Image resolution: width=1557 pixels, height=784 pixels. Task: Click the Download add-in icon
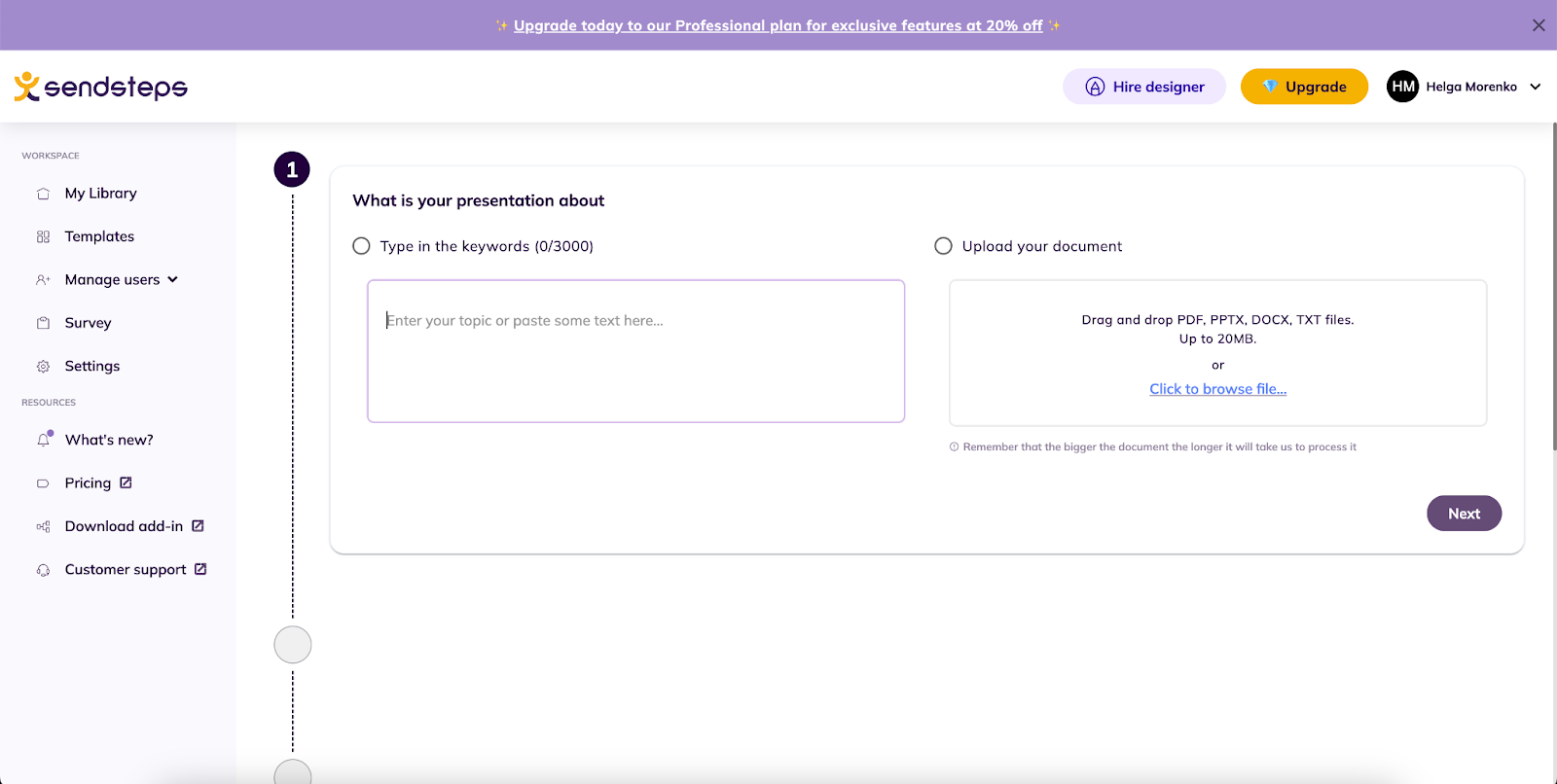click(43, 526)
